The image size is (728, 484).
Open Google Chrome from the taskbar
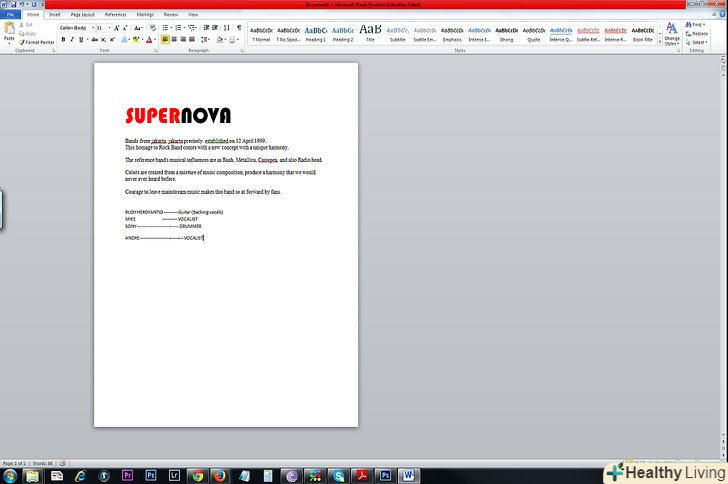198,476
